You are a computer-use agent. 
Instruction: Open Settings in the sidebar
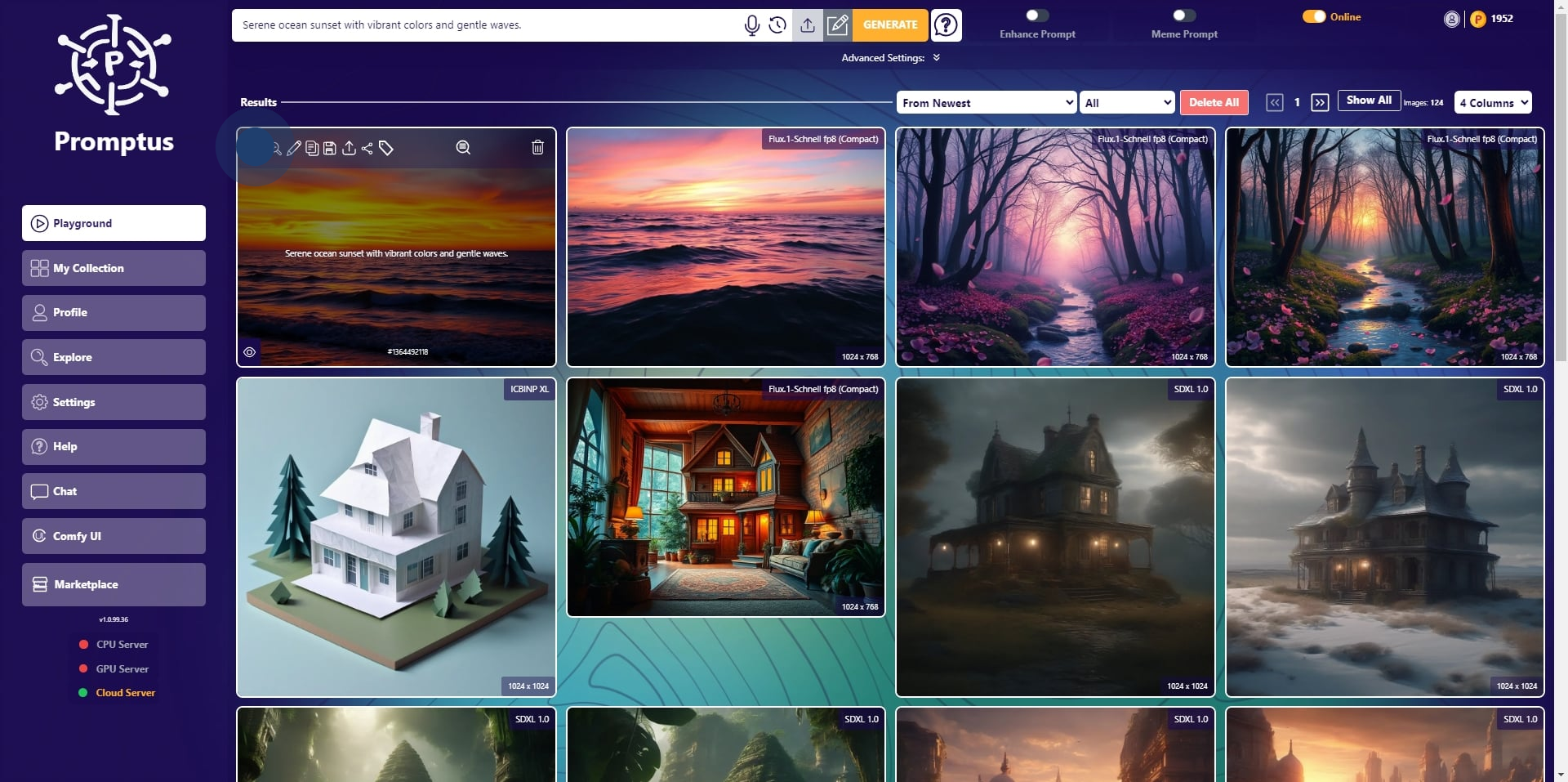[x=114, y=402]
